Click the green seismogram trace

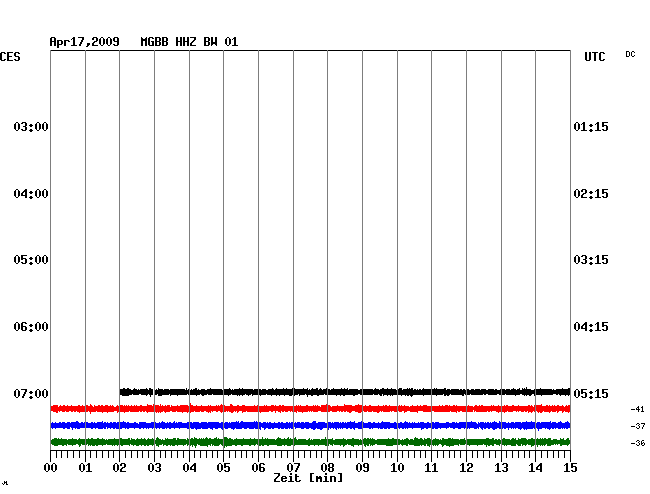310,442
